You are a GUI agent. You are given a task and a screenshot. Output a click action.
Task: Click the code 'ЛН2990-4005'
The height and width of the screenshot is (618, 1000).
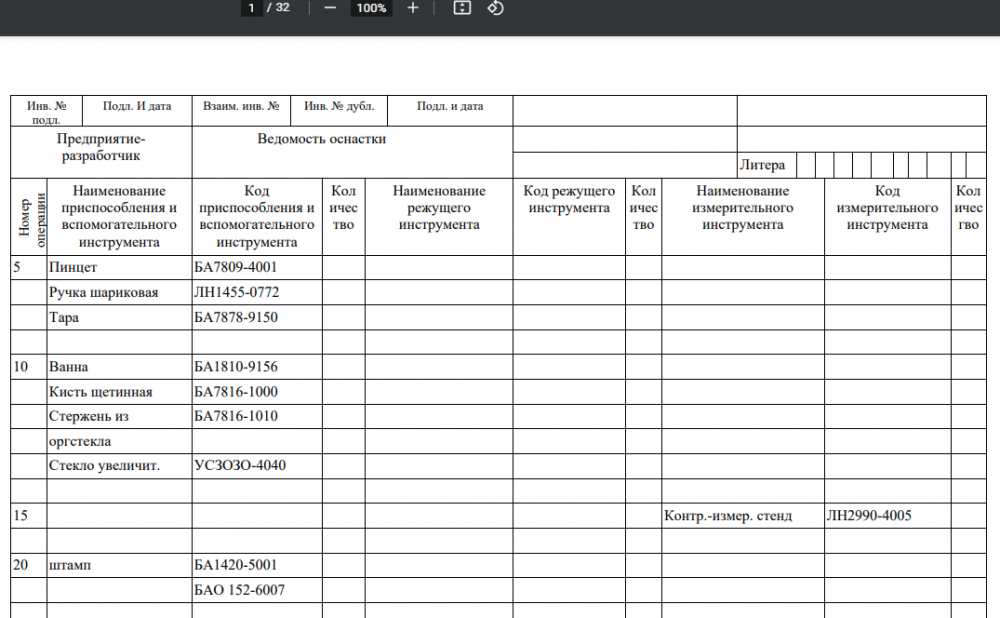click(x=869, y=515)
